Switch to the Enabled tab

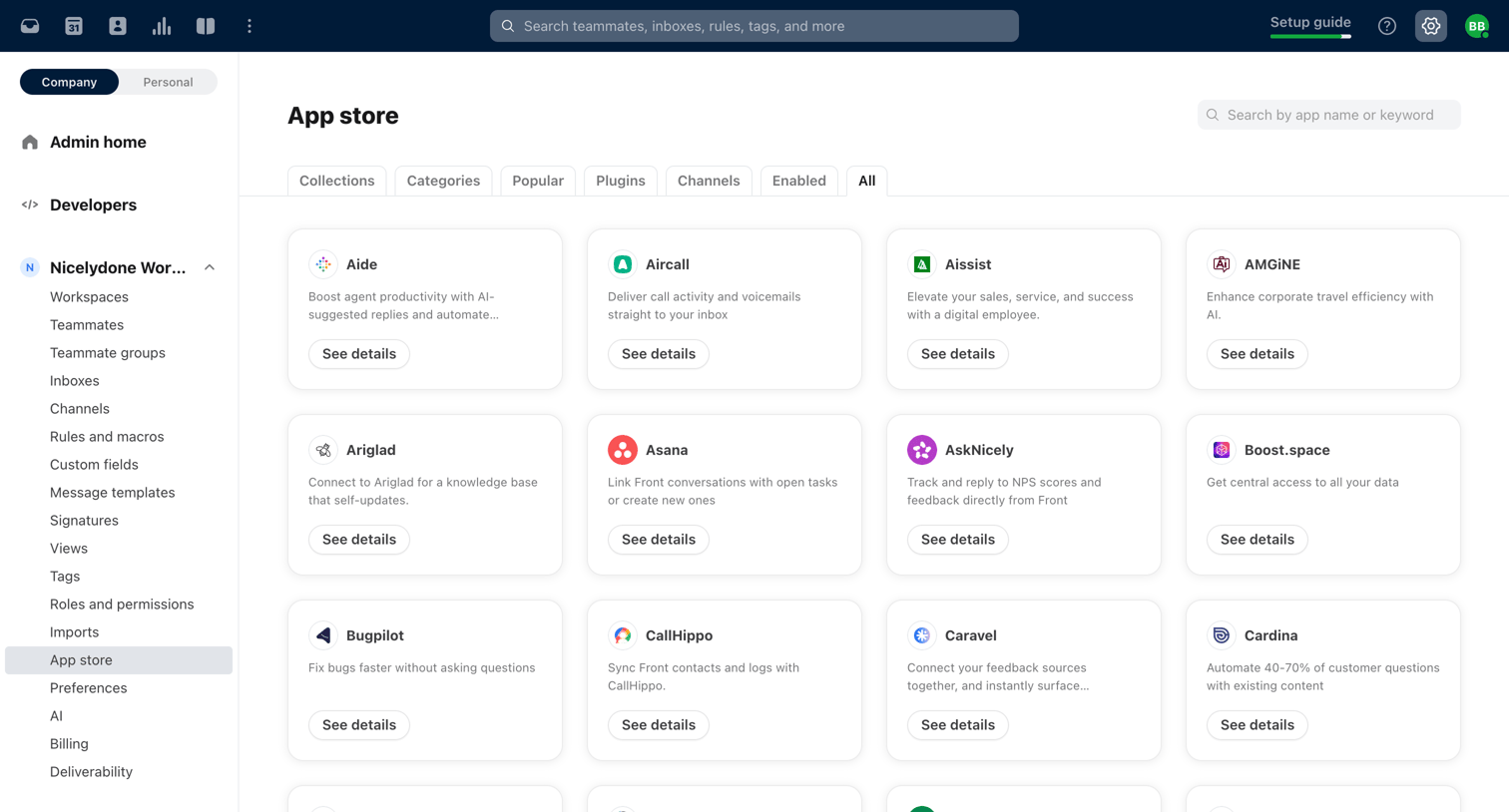click(x=799, y=181)
